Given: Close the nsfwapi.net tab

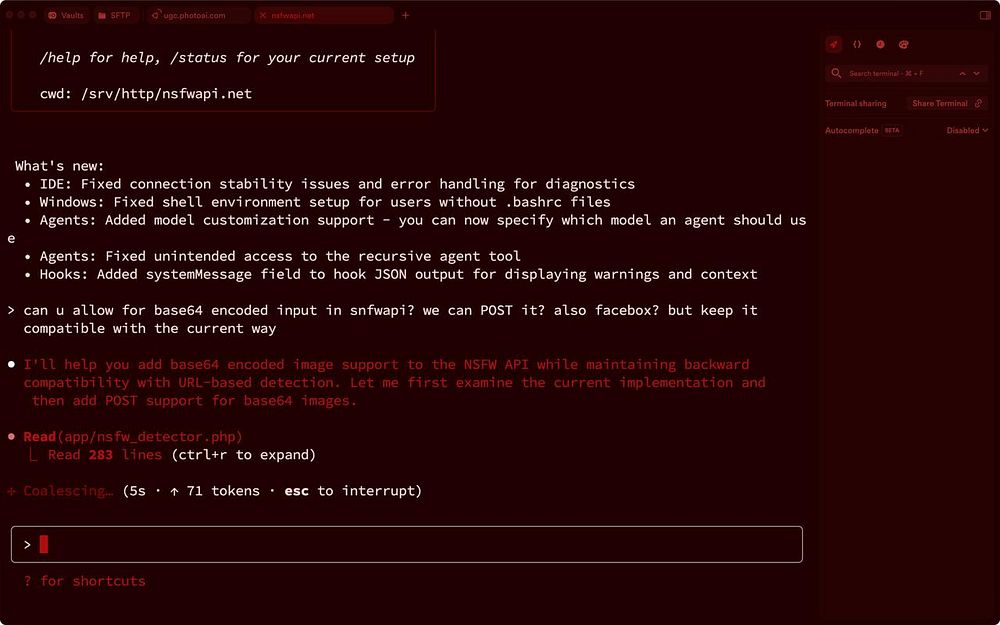Looking at the screenshot, I should coord(263,16).
